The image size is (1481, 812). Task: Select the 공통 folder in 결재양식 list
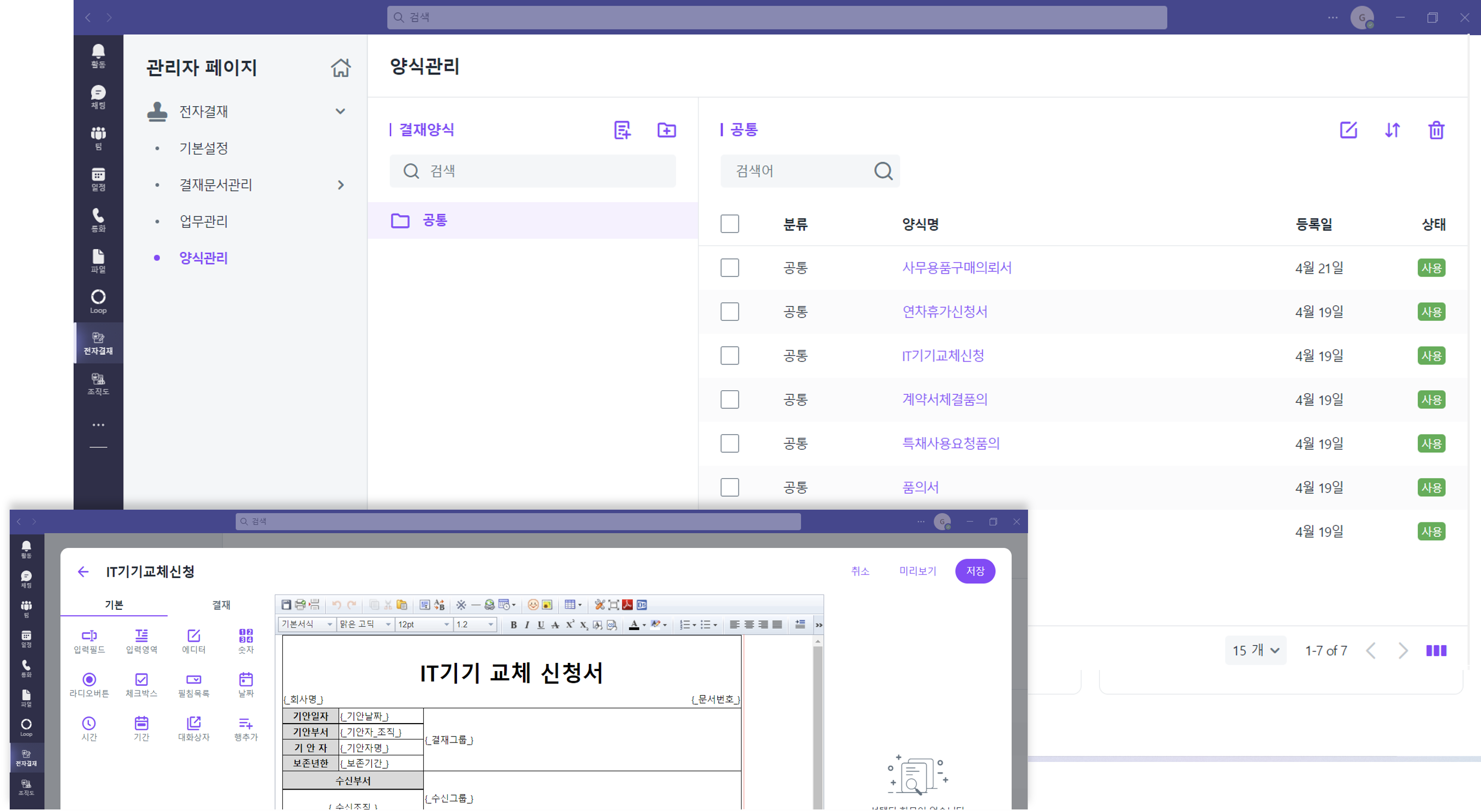(532, 220)
